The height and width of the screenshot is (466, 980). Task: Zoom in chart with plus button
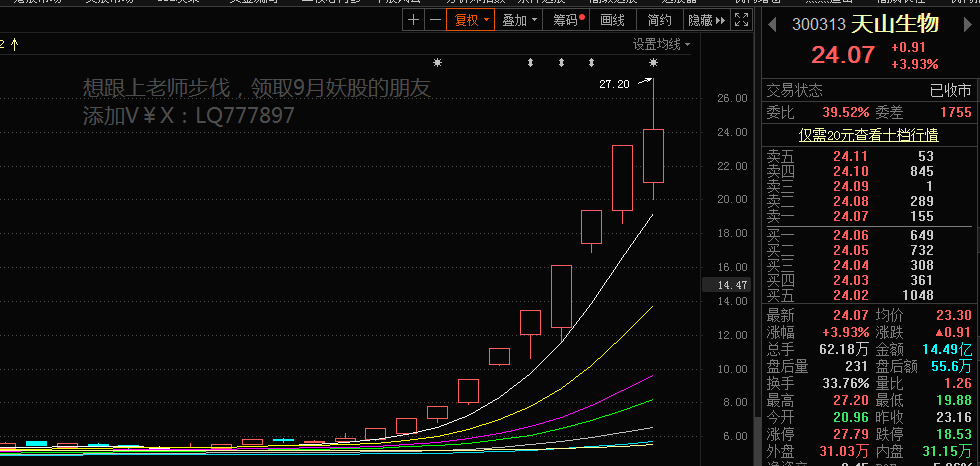pyautogui.click(x=413, y=20)
